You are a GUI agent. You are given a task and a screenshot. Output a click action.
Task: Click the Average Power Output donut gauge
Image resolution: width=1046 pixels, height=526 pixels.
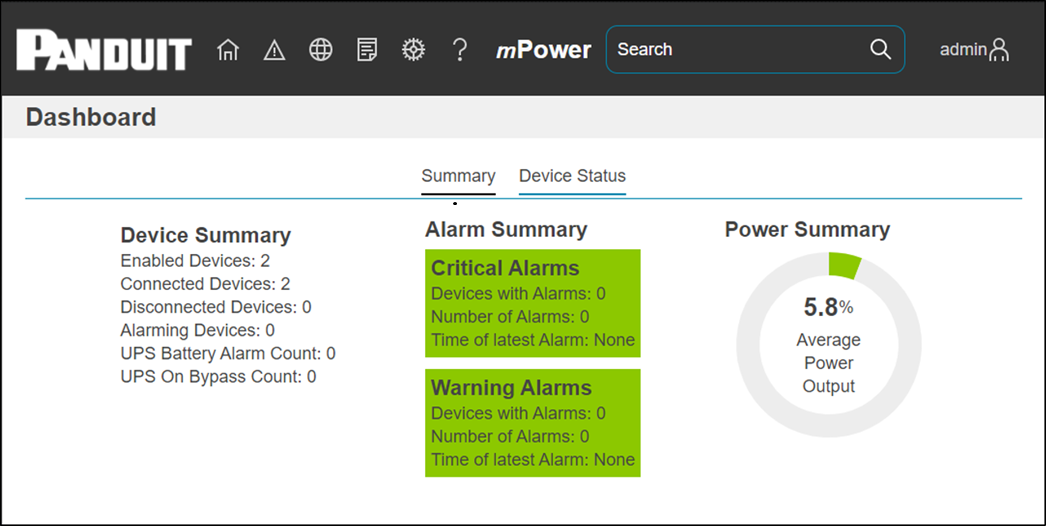(x=828, y=344)
